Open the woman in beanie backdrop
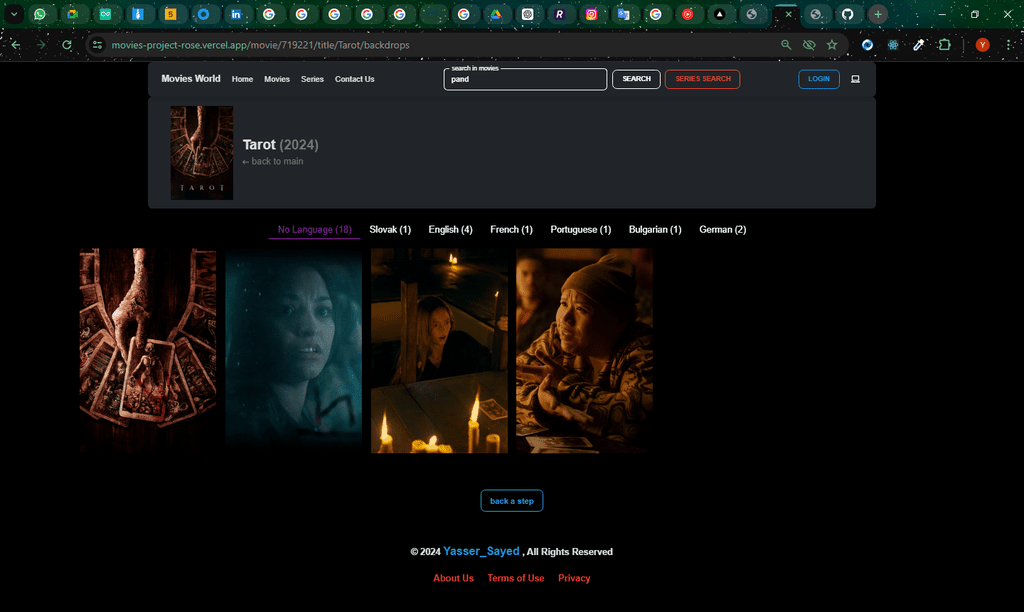Screen dimensions: 1024x612 tap(584, 351)
